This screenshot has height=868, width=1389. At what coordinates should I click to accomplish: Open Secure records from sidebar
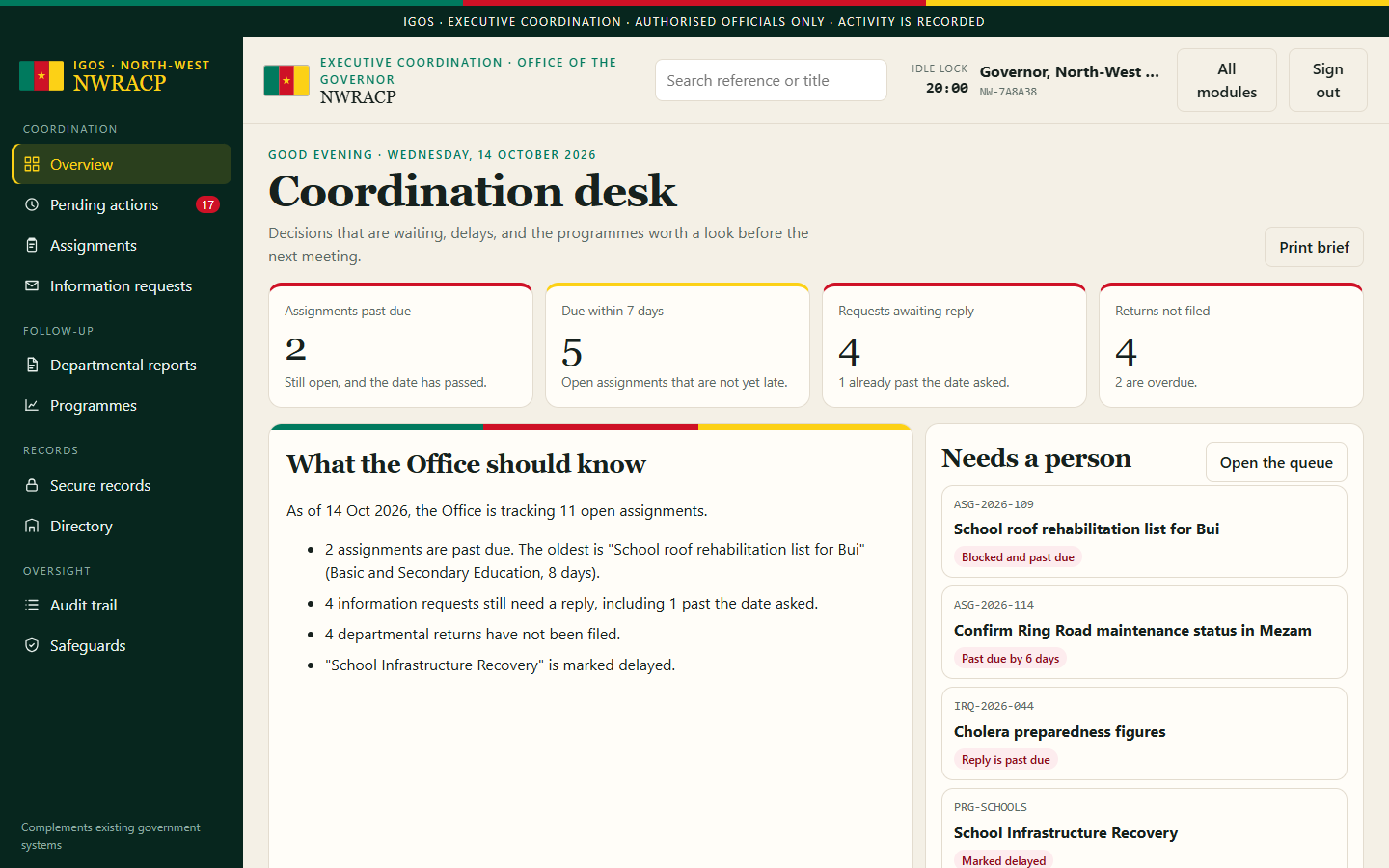(x=122, y=485)
